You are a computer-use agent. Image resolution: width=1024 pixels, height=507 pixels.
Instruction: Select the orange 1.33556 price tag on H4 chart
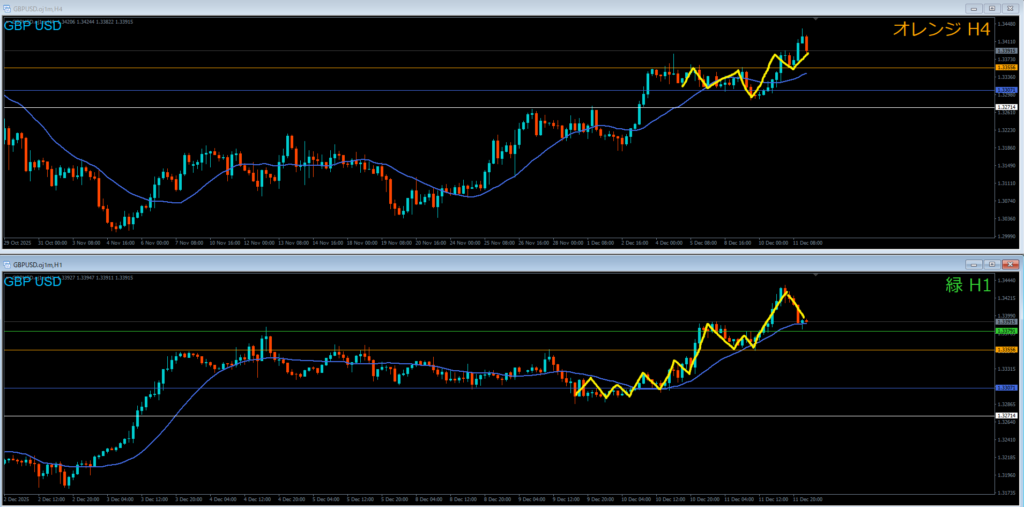point(1006,67)
